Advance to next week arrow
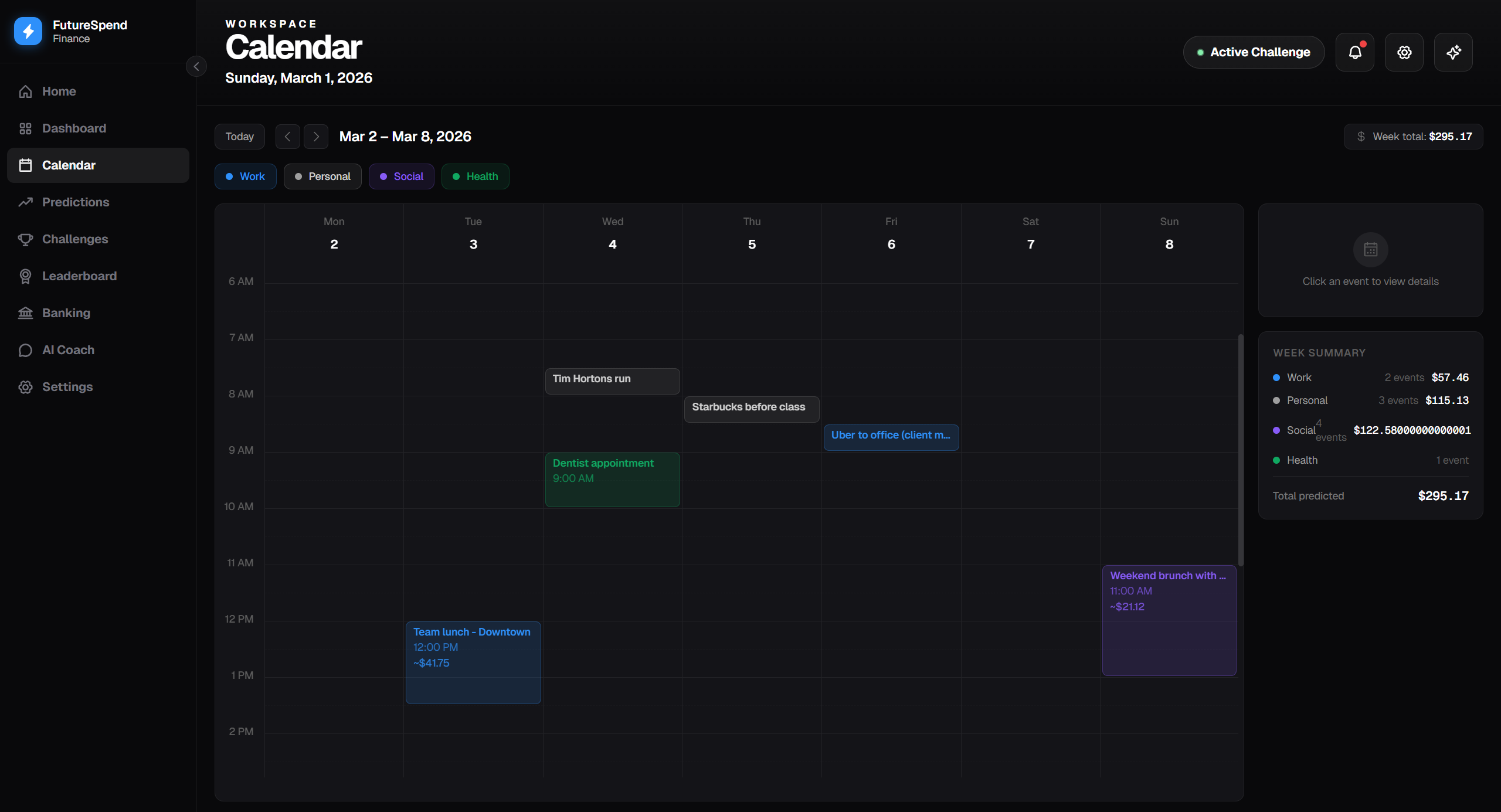The height and width of the screenshot is (812, 1501). (x=316, y=137)
